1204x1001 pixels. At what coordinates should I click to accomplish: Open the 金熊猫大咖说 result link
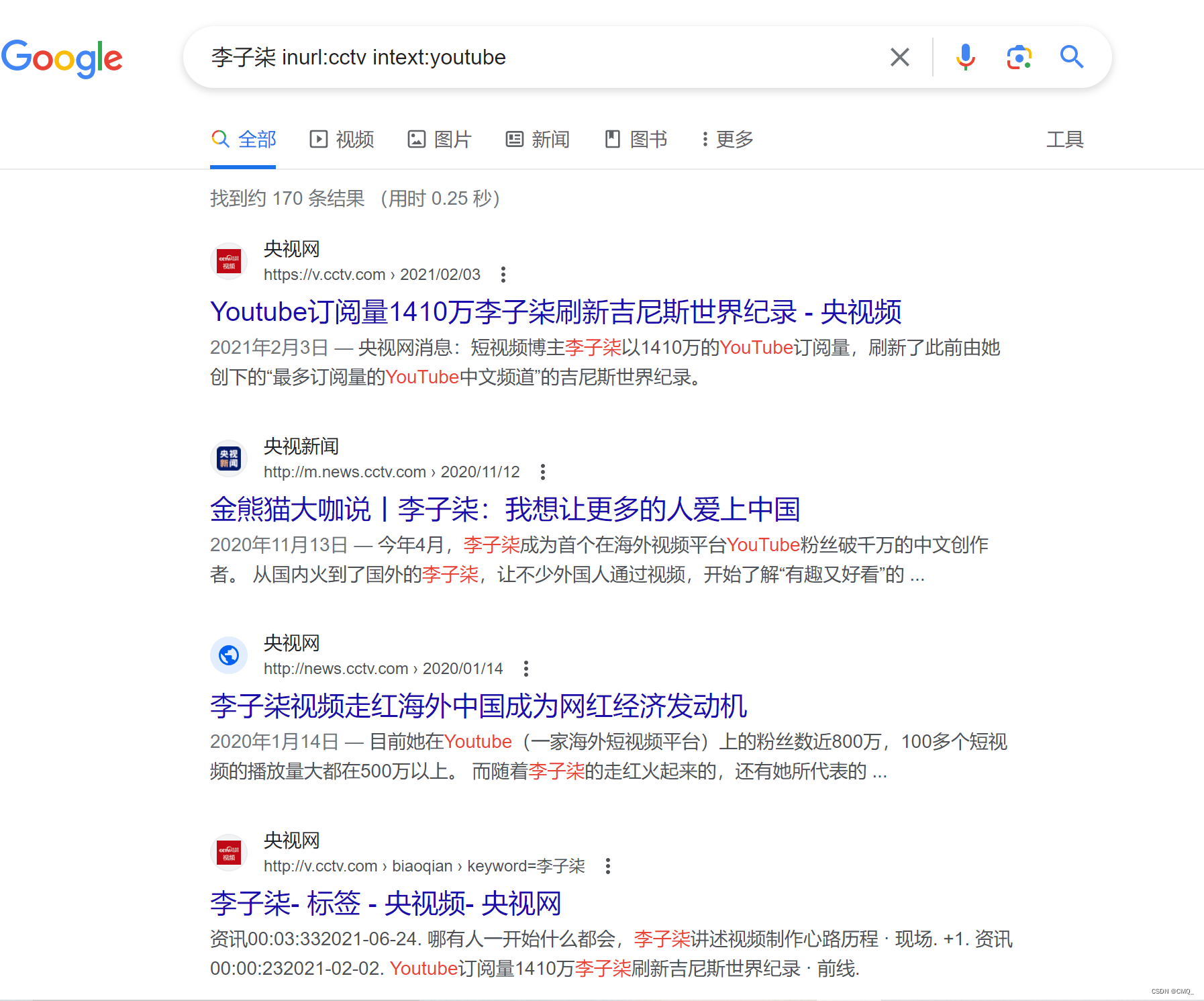pos(505,510)
